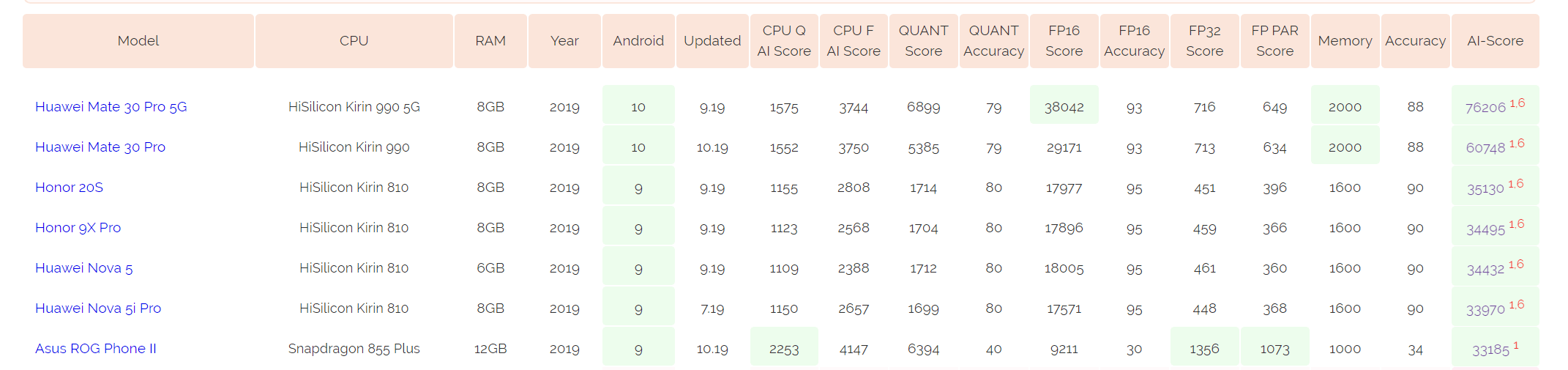Image resolution: width=1568 pixels, height=370 pixels.
Task: Click the FP PAR Score header
Action: (x=1275, y=41)
